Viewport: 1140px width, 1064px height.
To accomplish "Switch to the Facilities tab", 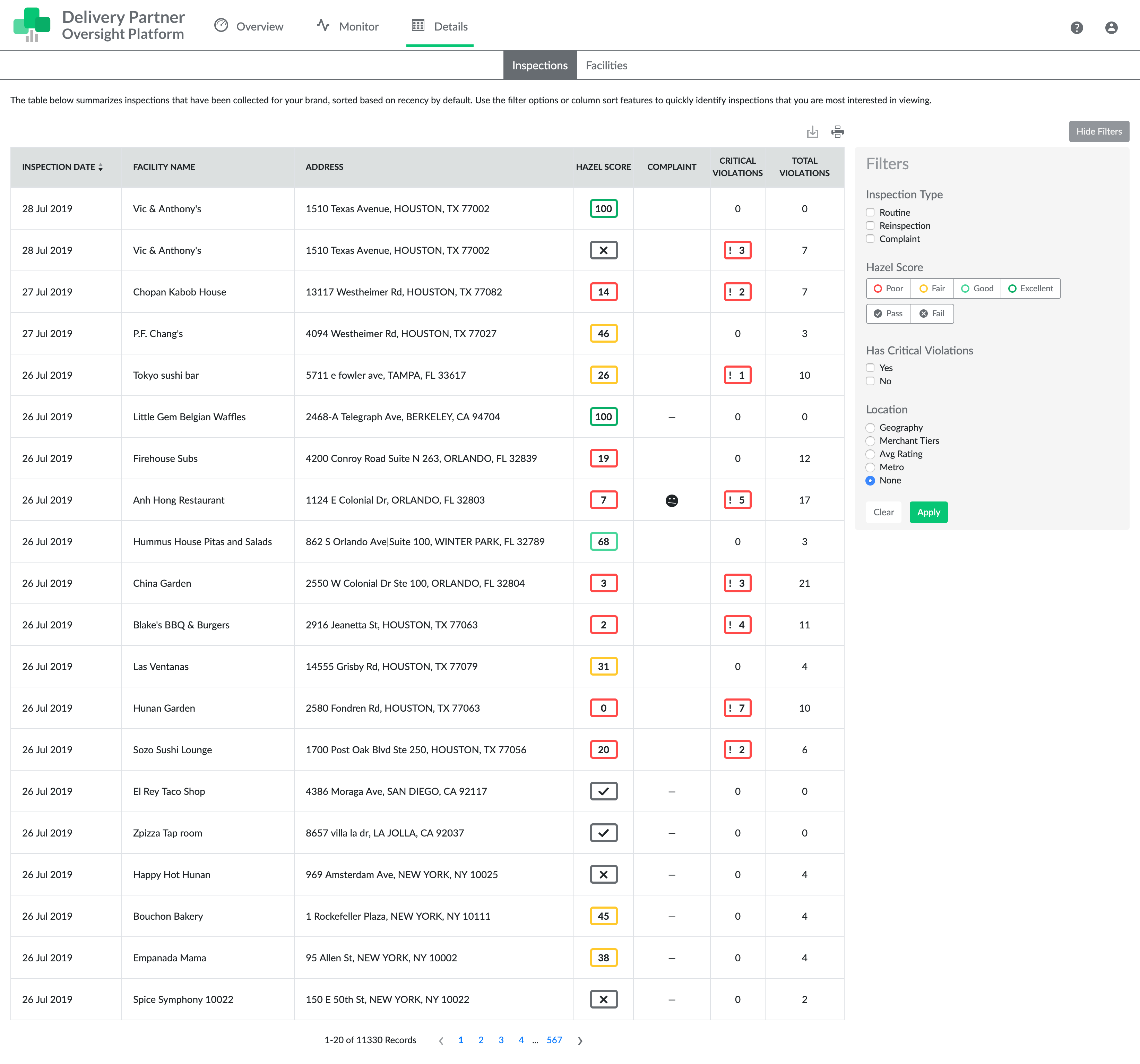I will (x=606, y=65).
